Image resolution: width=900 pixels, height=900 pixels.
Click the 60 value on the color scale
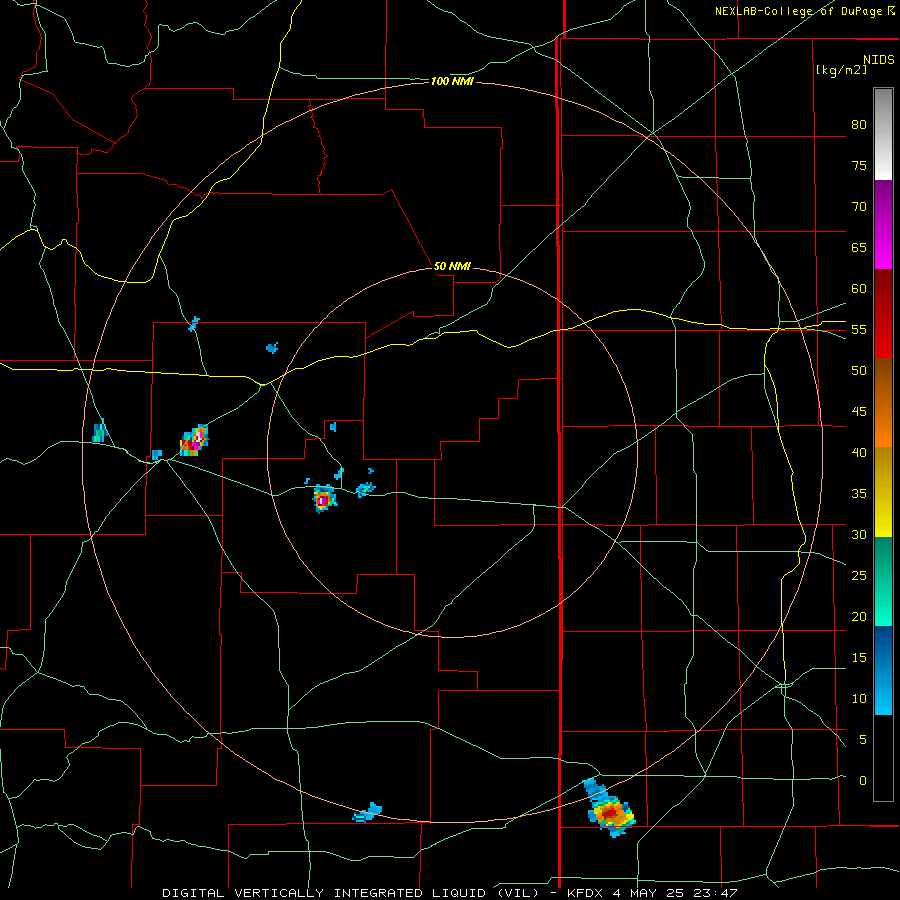pos(859,289)
